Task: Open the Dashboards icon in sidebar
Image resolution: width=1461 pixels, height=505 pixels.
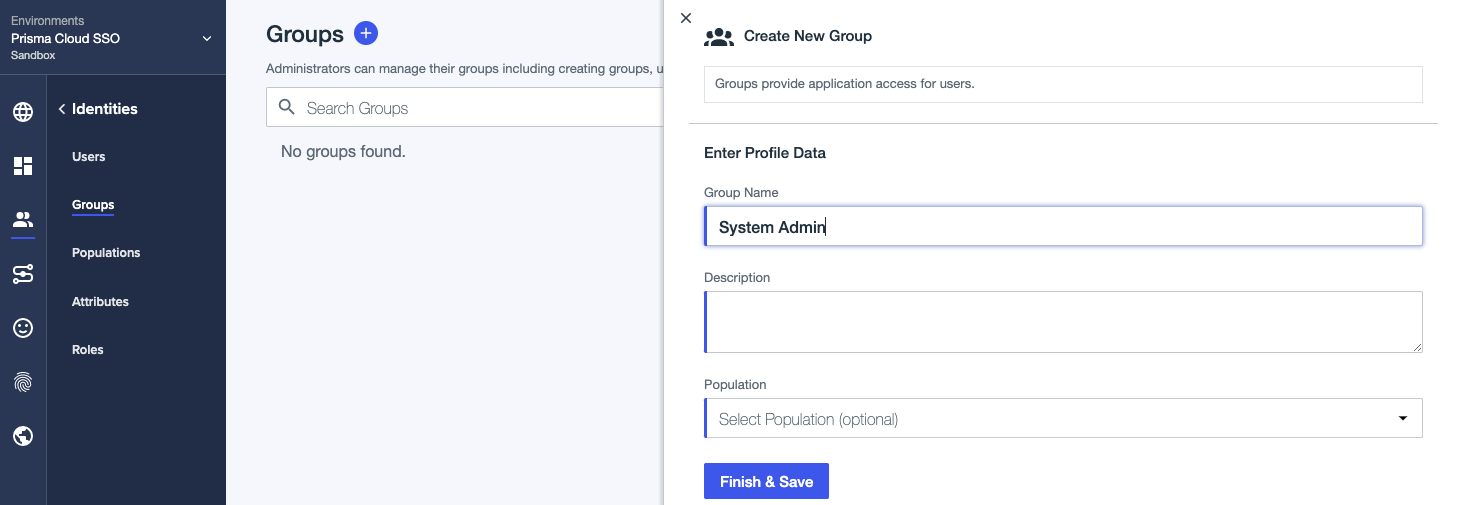Action: (x=23, y=166)
